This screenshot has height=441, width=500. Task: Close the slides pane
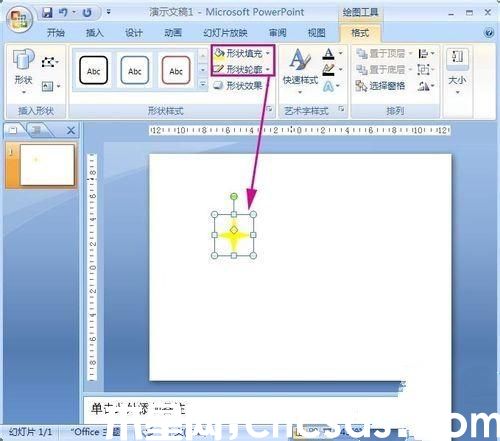click(x=71, y=131)
